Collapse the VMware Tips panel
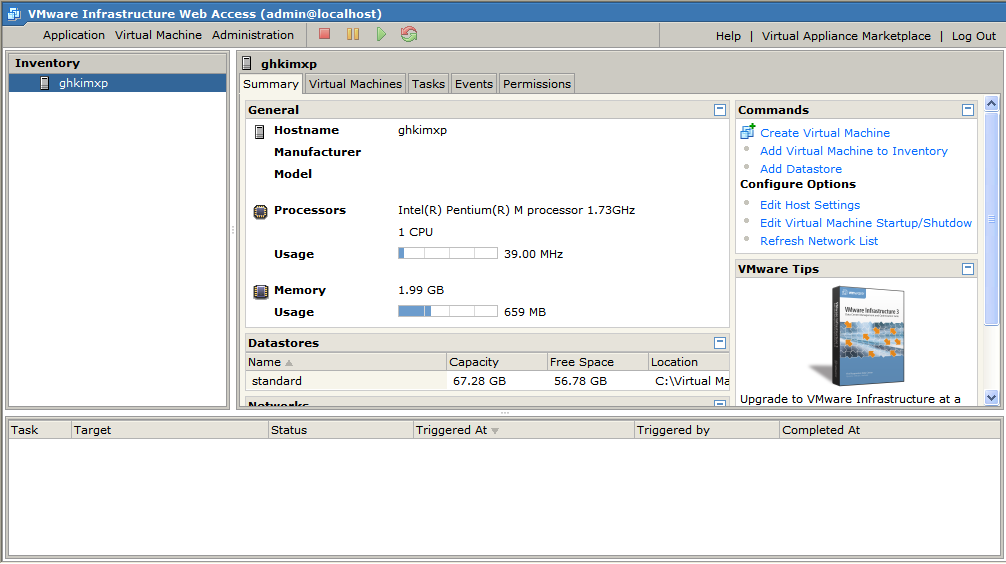Image resolution: width=1006 pixels, height=564 pixels. pos(968,269)
